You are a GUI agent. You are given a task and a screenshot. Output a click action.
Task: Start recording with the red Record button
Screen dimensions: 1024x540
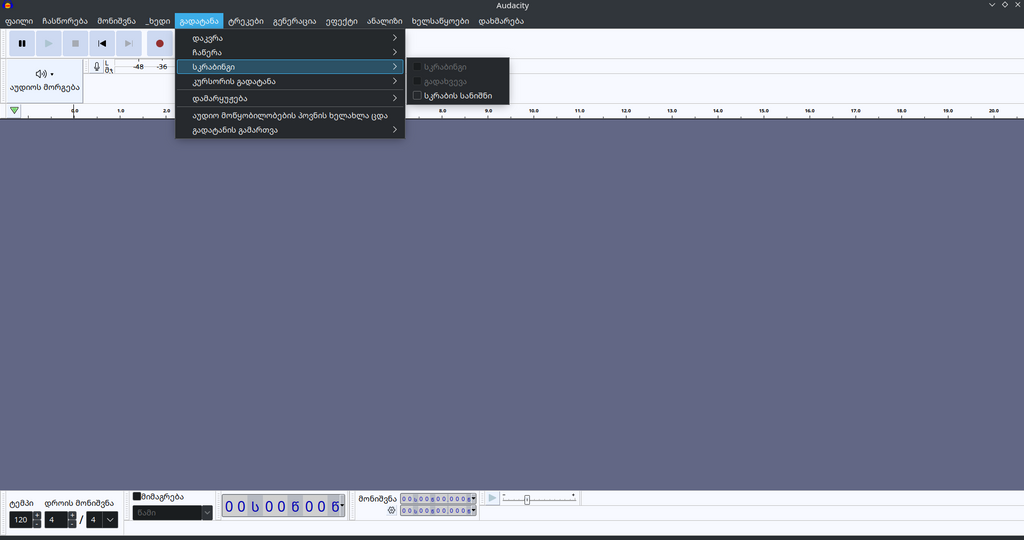[x=159, y=44]
